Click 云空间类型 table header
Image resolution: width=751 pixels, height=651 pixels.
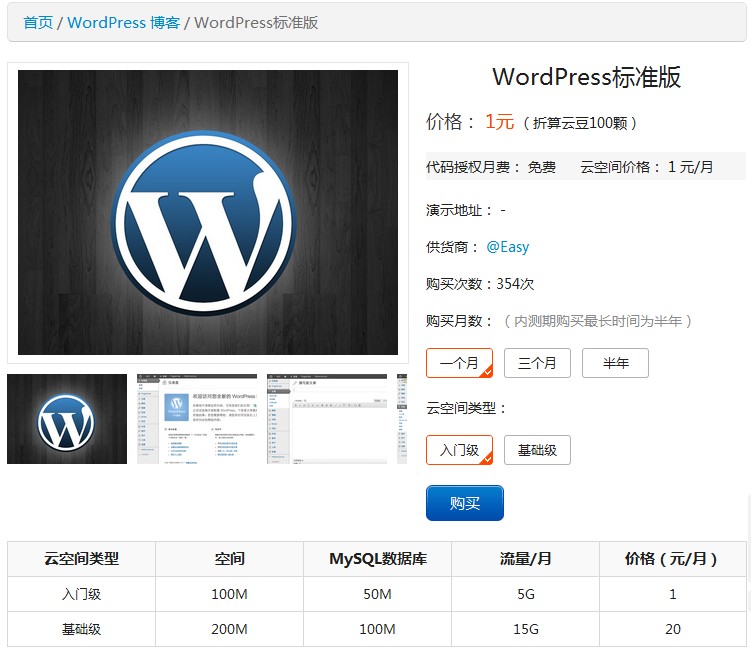tap(81, 559)
